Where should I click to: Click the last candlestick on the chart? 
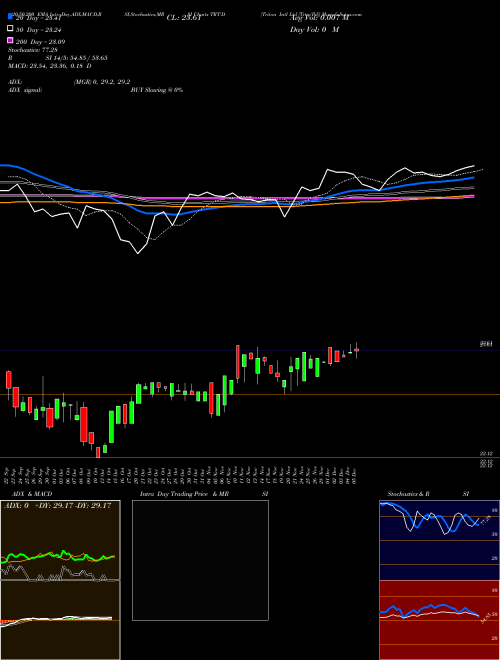tap(356, 350)
